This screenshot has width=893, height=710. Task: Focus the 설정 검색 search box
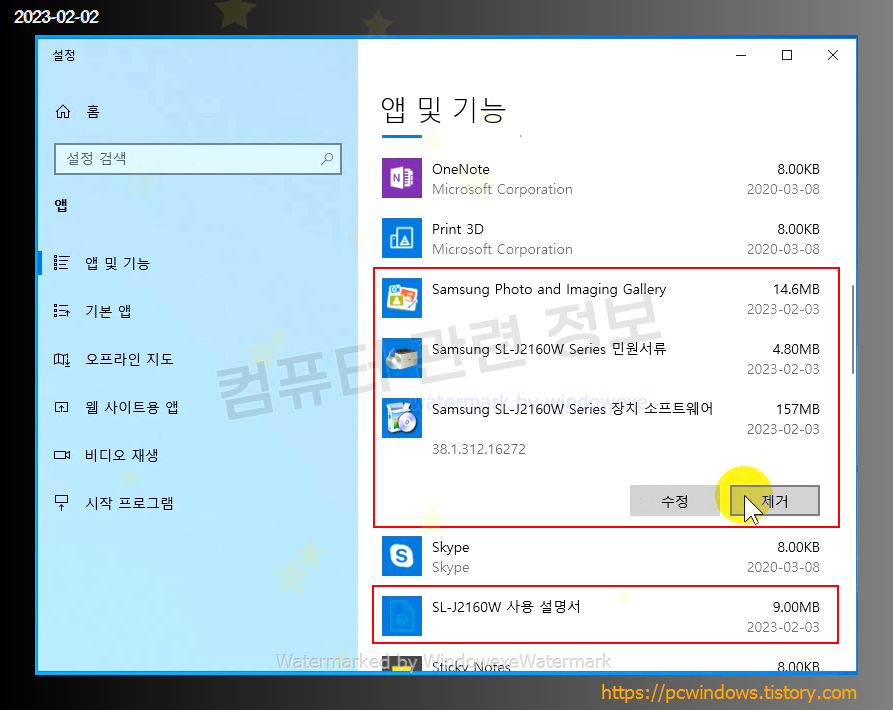click(198, 159)
